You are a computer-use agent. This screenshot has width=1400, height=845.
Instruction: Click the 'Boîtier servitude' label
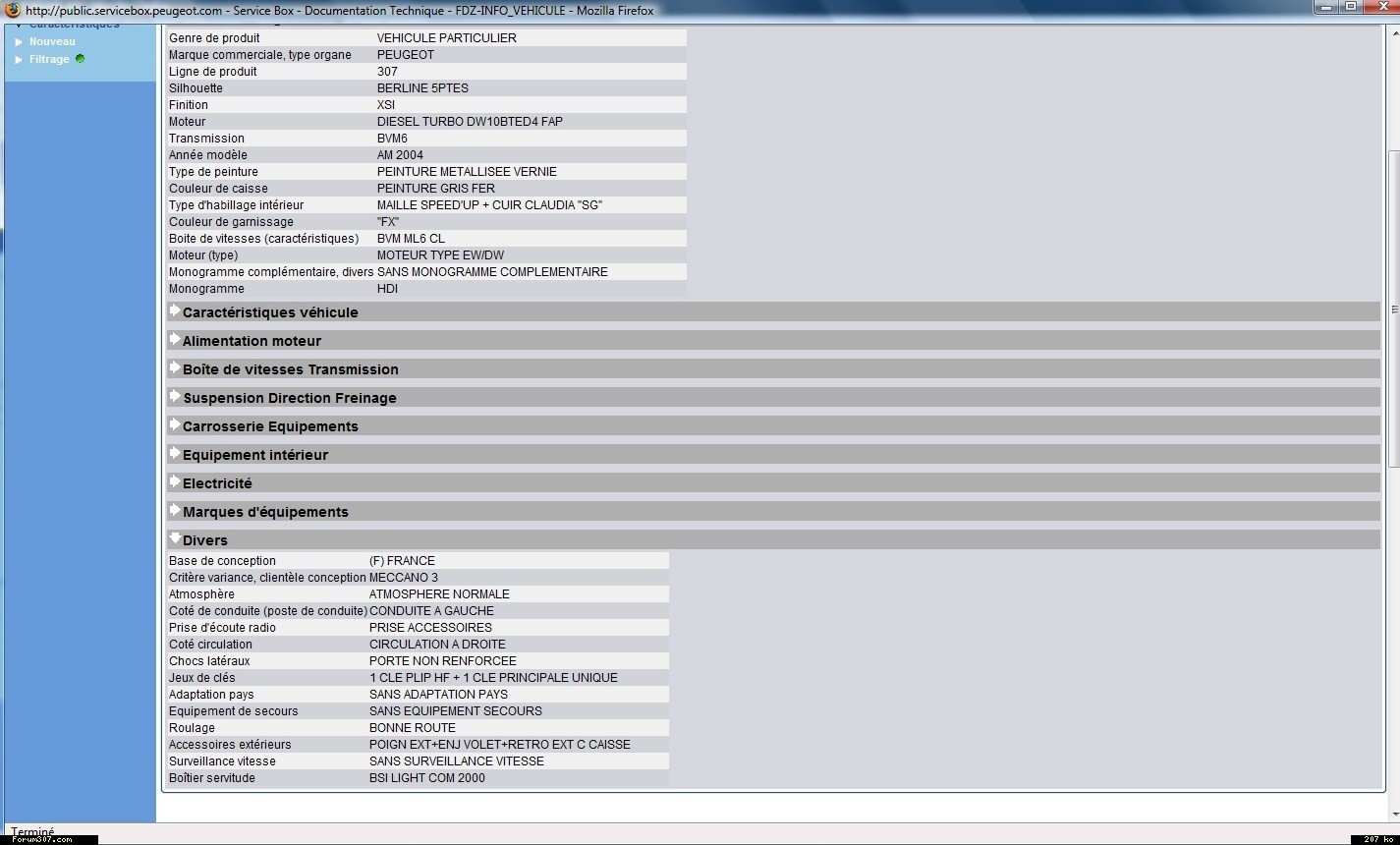[x=212, y=778]
